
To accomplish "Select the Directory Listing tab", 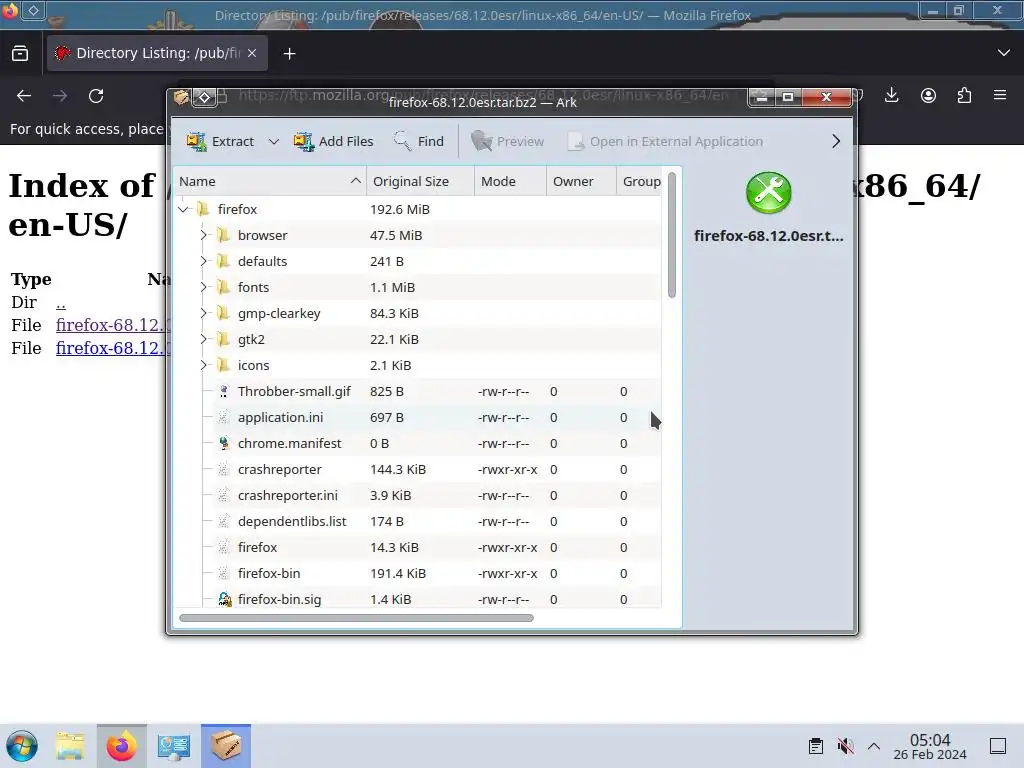I will pos(157,54).
